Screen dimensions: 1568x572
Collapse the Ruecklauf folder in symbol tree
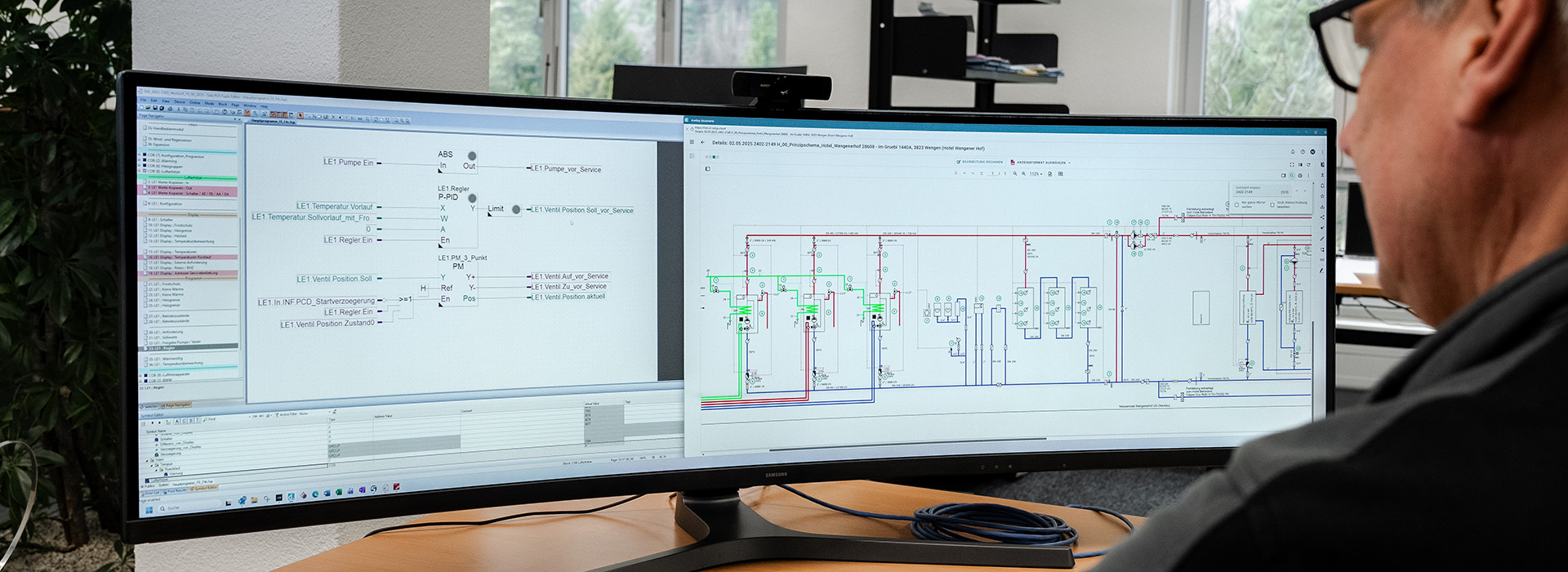click(156, 471)
